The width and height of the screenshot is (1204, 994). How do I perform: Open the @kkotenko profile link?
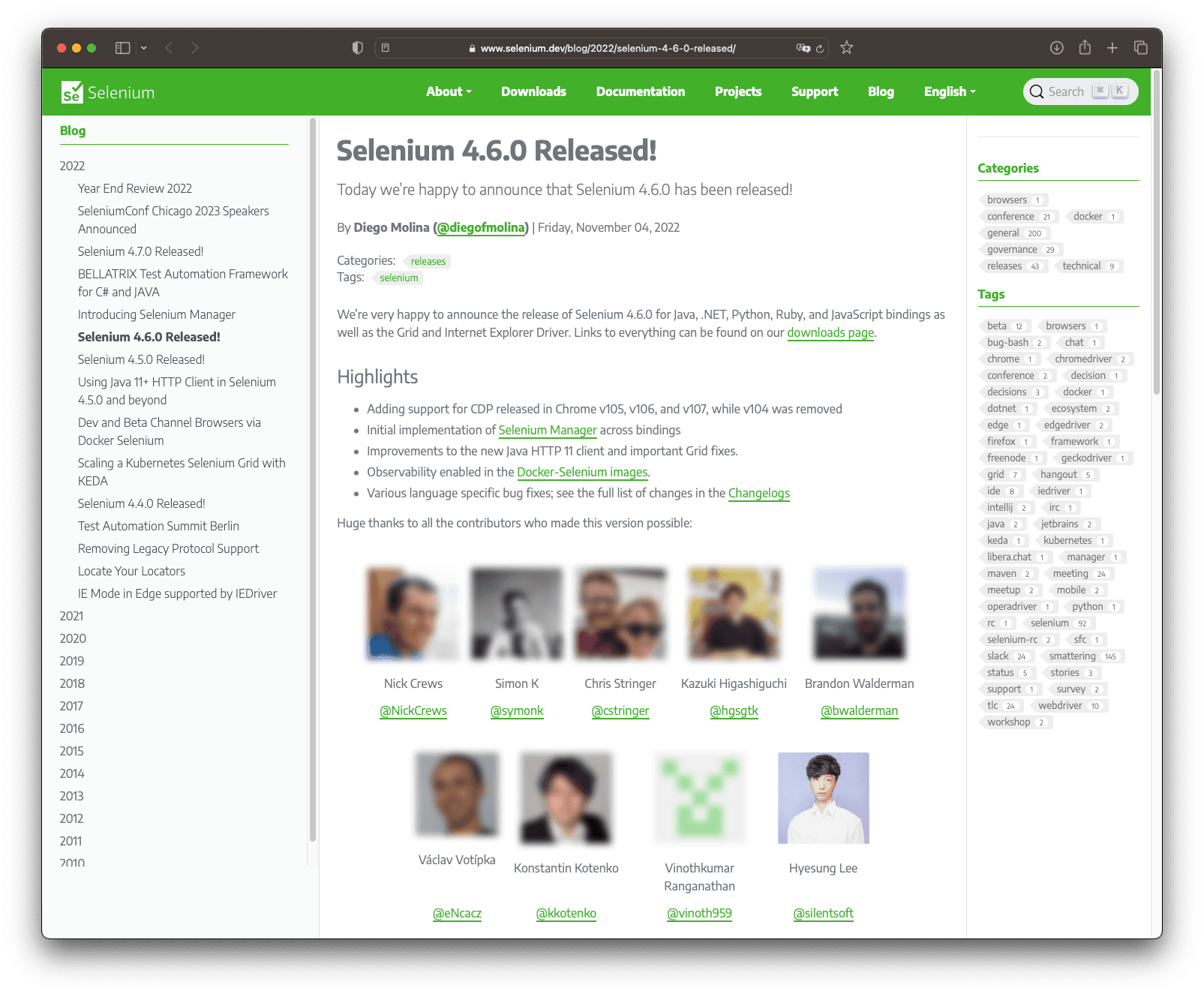pos(566,913)
